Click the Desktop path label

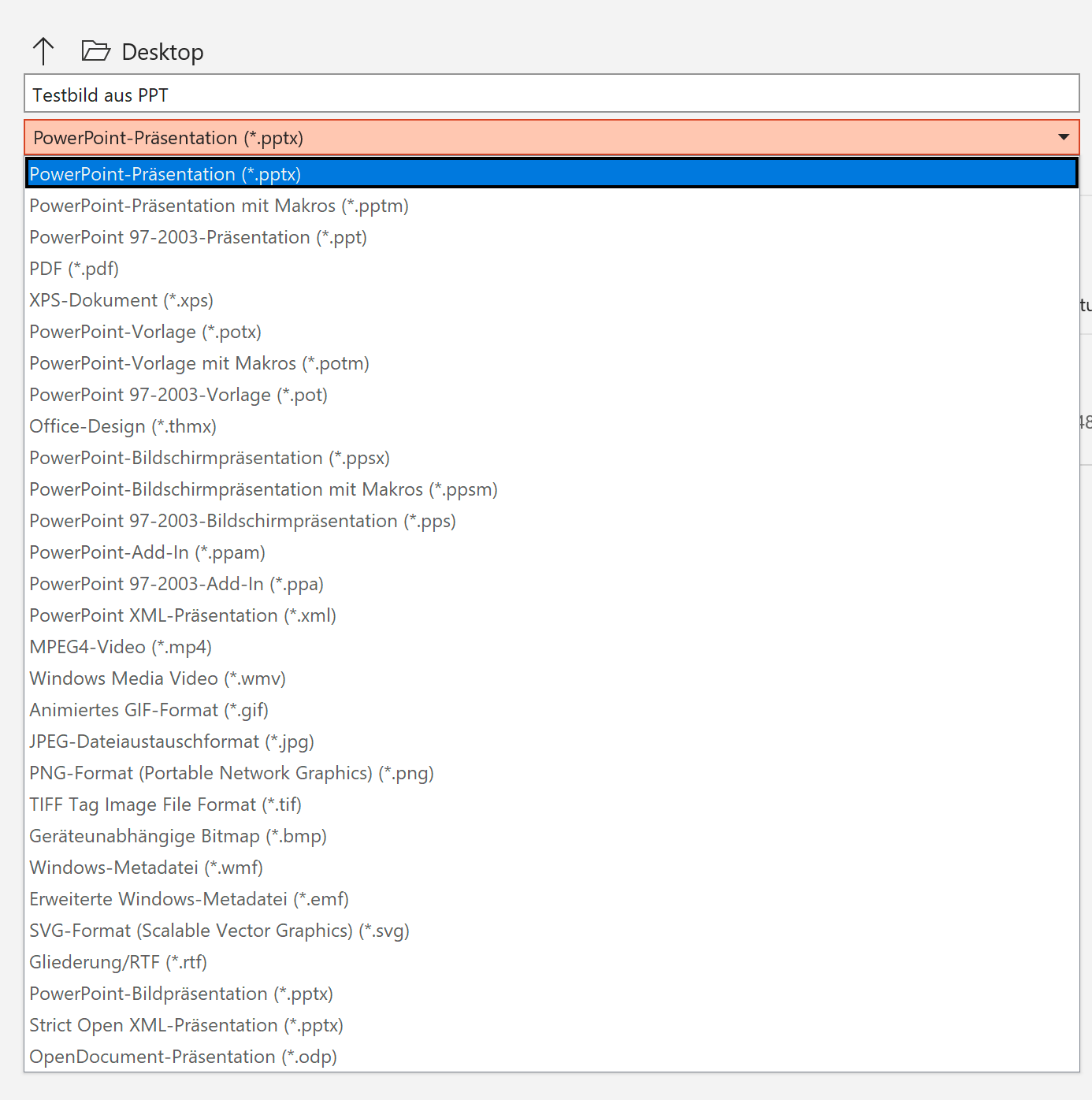coord(162,52)
